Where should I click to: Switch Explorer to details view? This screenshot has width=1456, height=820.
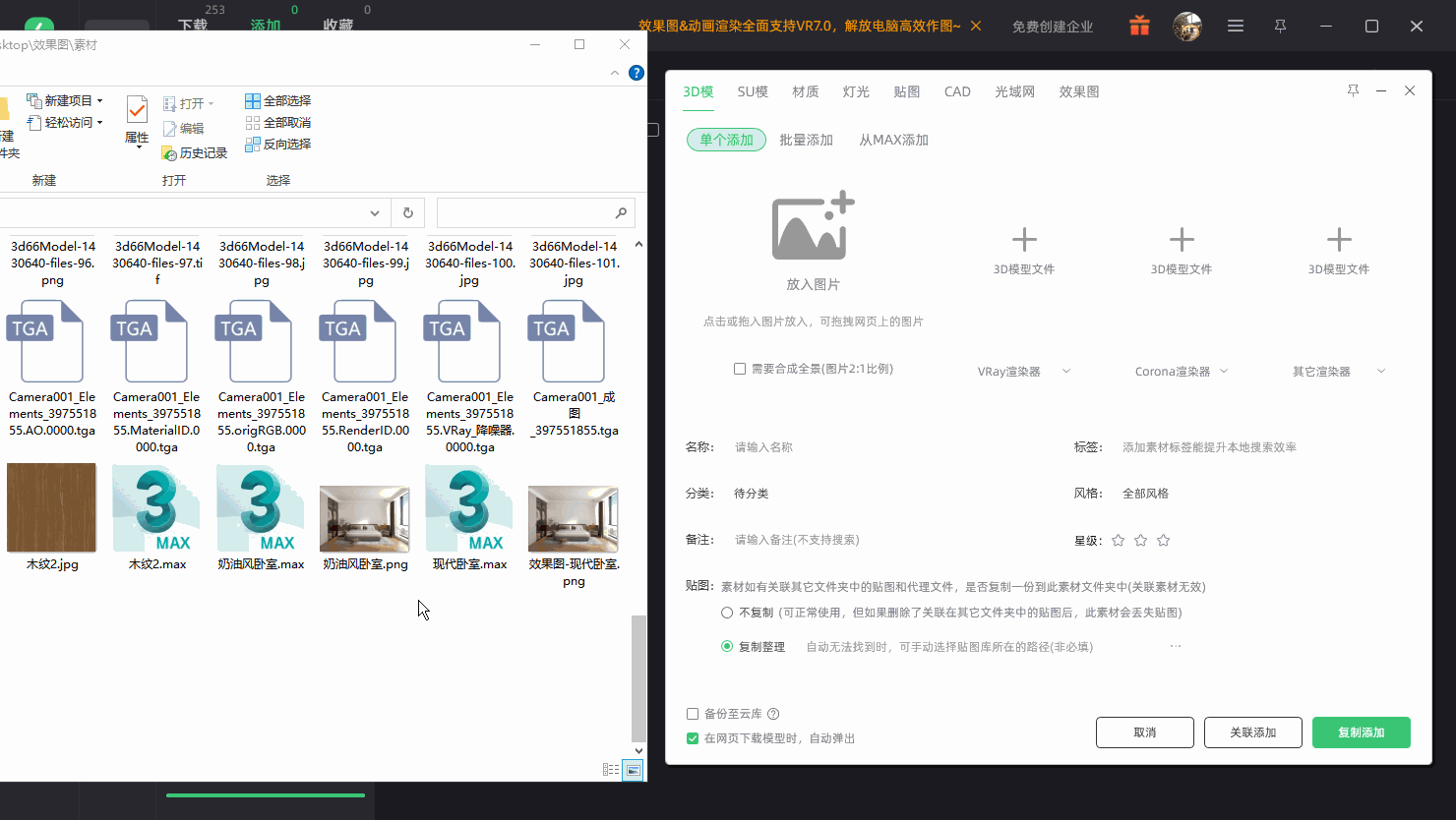click(x=611, y=770)
